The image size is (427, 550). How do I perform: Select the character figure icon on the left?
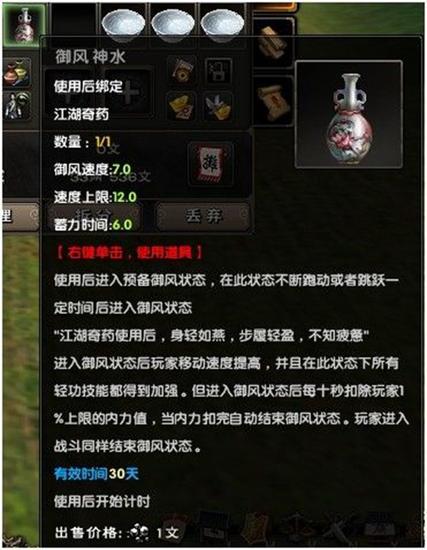(17, 105)
